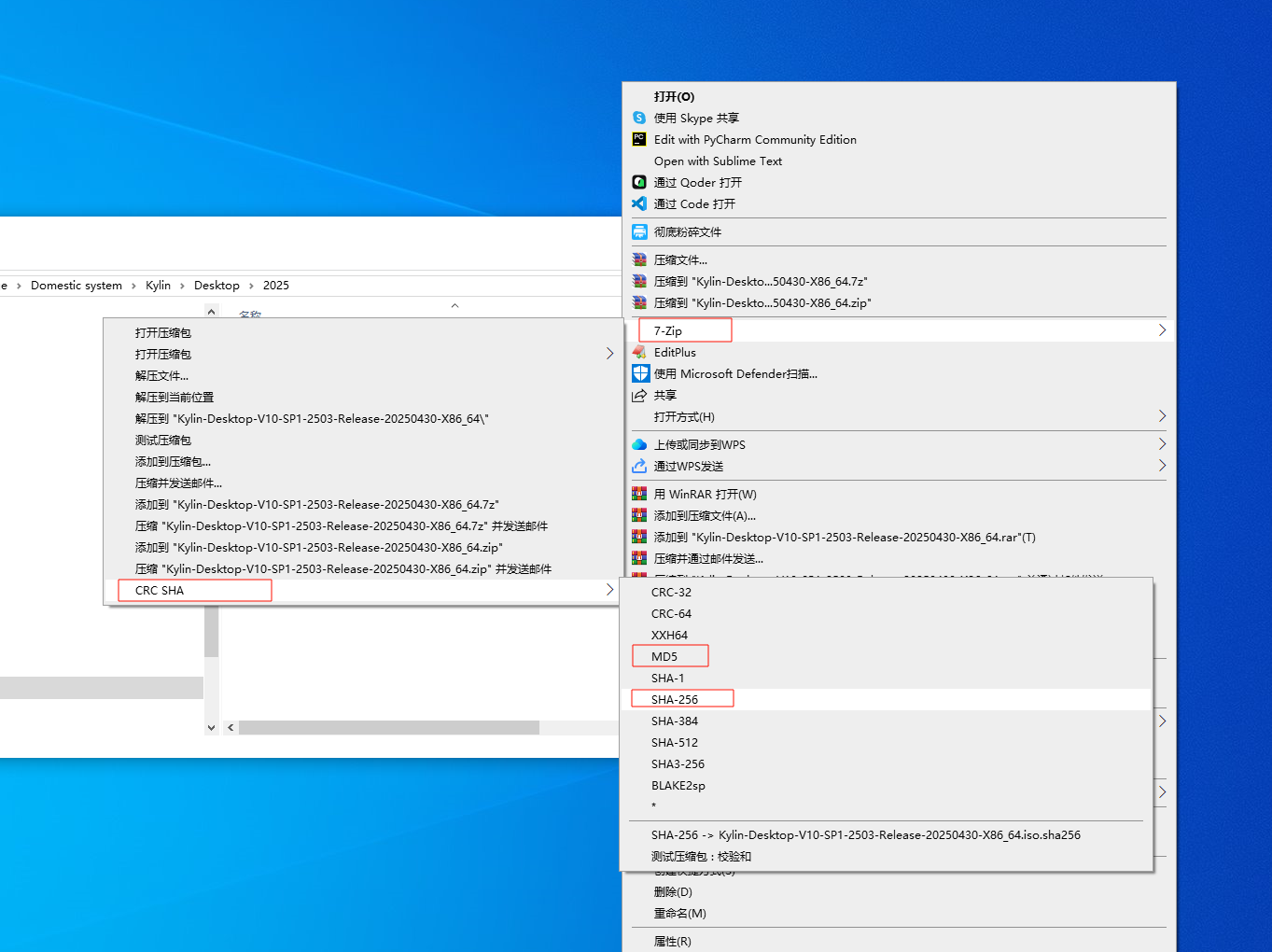The width and height of the screenshot is (1272, 952).
Task: Click the WPS cloud icon beside 上传或同步到WPS
Action: (x=639, y=444)
